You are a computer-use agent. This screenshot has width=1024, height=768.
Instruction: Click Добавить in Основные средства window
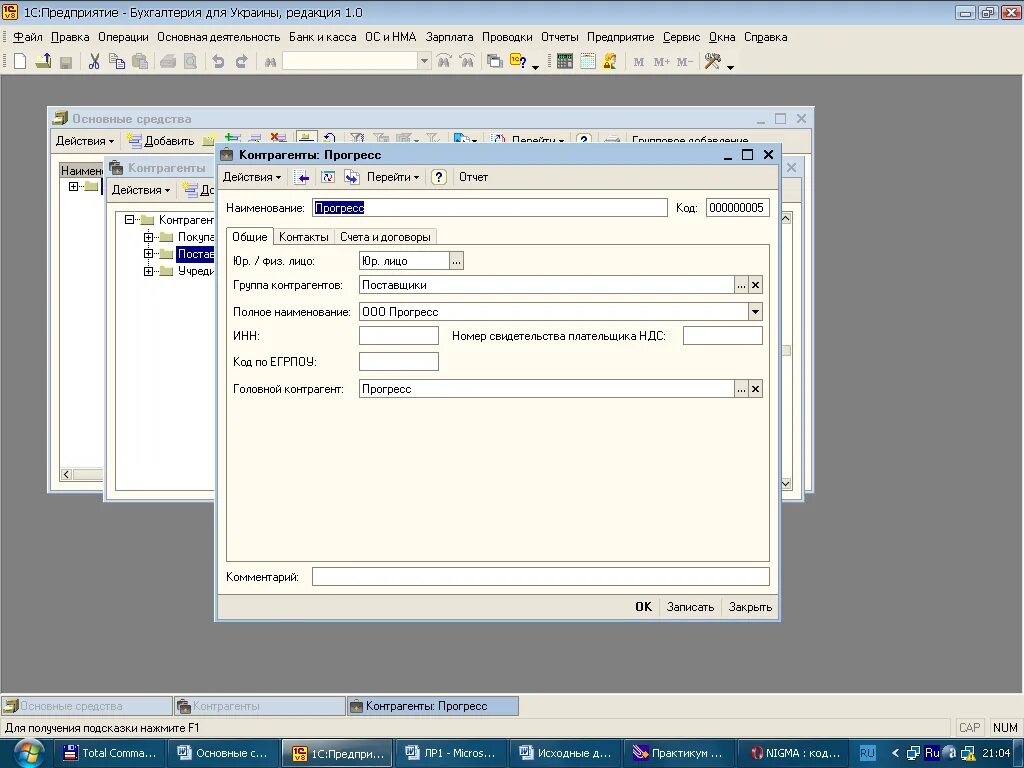tap(161, 141)
